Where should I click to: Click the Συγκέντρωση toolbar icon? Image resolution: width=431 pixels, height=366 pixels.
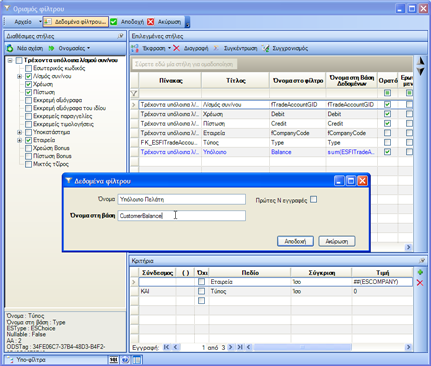[x=217, y=48]
